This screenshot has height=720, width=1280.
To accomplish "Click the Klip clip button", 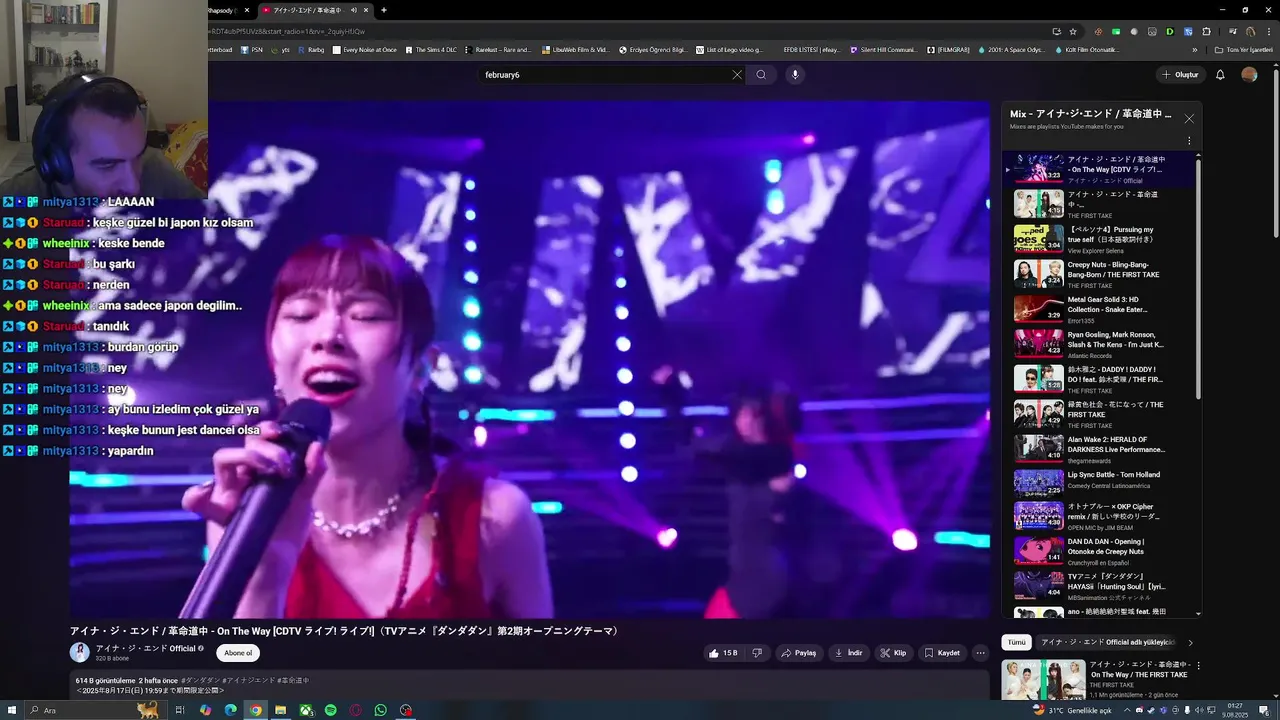I will 893,653.
